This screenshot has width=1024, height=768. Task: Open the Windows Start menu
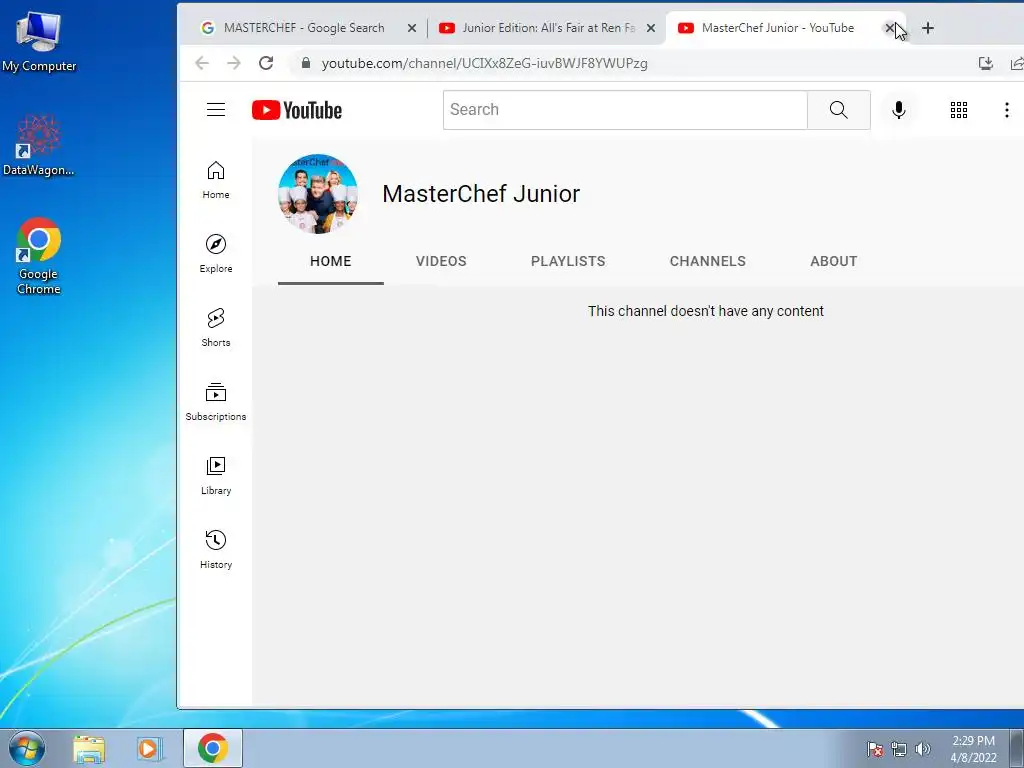coord(27,748)
